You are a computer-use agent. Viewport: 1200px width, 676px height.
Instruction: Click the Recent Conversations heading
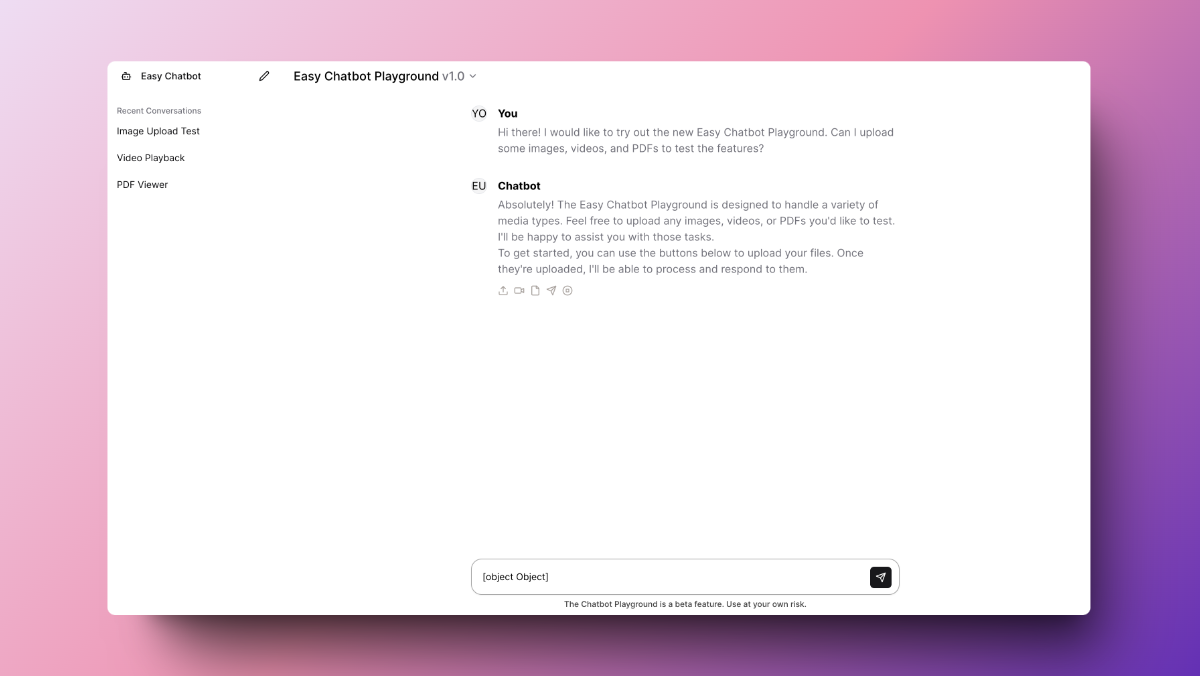coord(159,111)
